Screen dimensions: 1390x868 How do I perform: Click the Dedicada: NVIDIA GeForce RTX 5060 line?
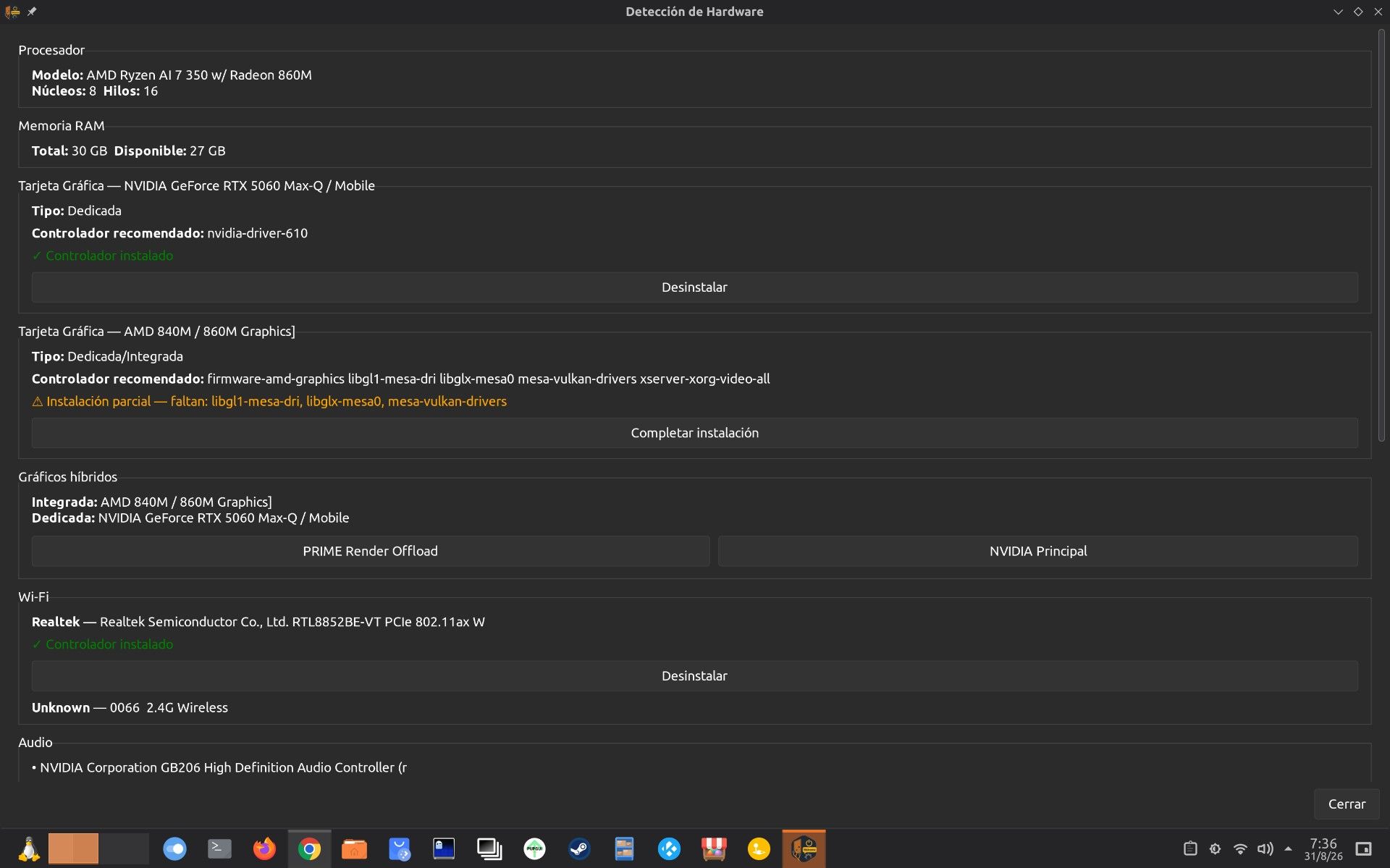(190, 518)
